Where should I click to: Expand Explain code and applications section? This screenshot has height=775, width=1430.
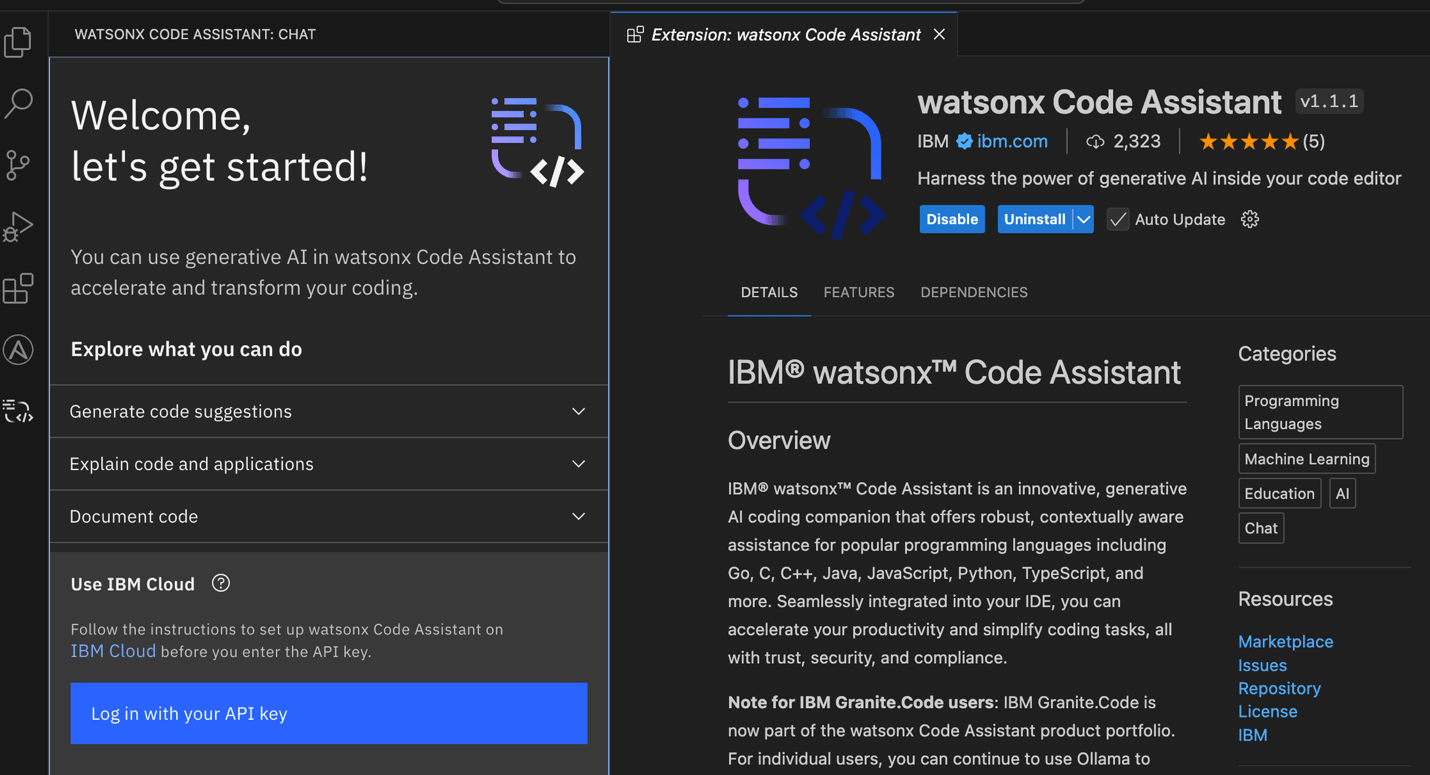click(329, 464)
